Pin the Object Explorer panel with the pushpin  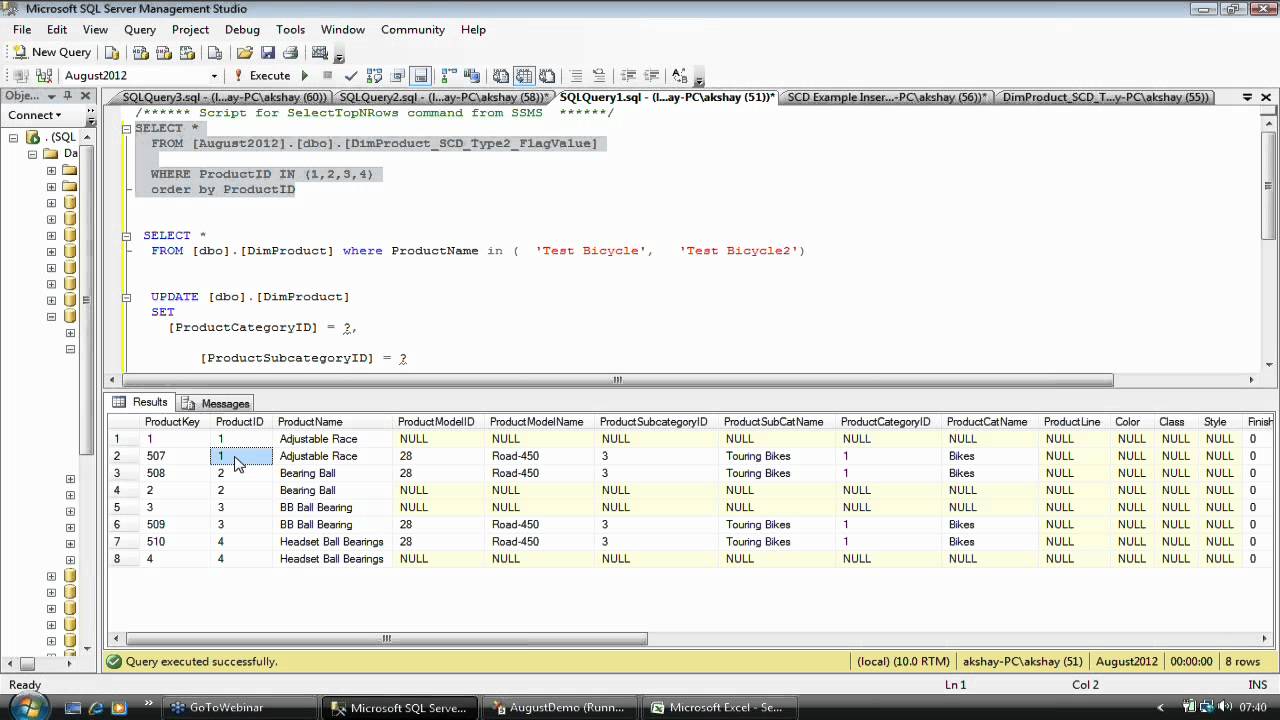68,96
